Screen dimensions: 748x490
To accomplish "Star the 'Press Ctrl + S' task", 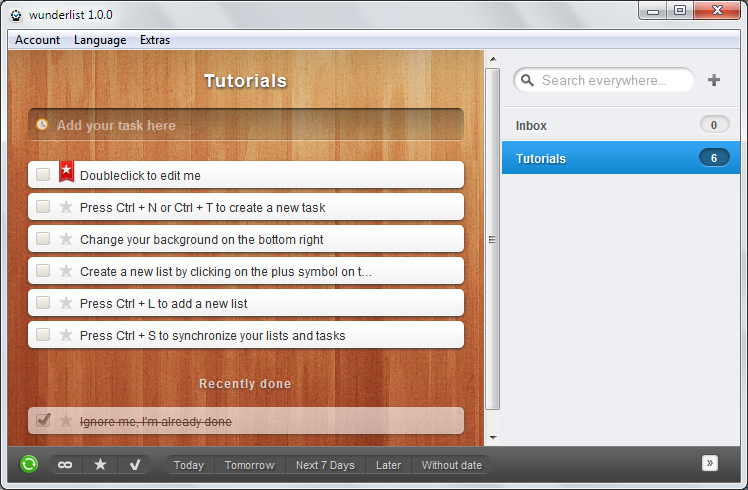I will pyautogui.click(x=66, y=335).
